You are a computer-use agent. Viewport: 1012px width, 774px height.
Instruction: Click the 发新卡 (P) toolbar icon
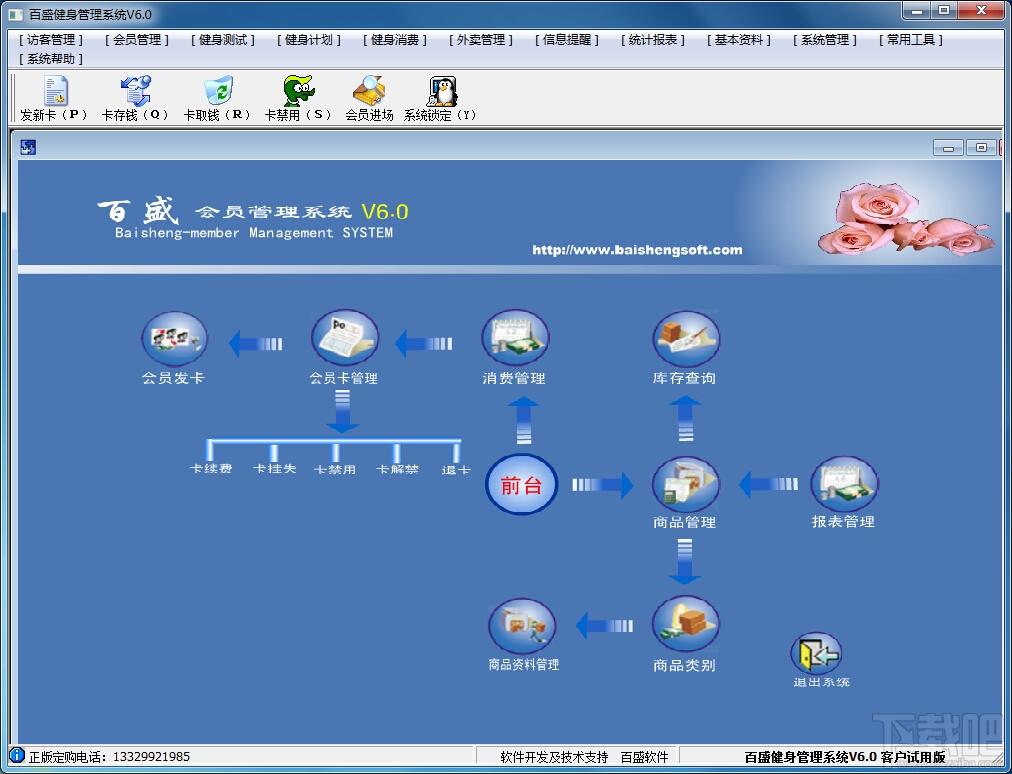click(55, 92)
